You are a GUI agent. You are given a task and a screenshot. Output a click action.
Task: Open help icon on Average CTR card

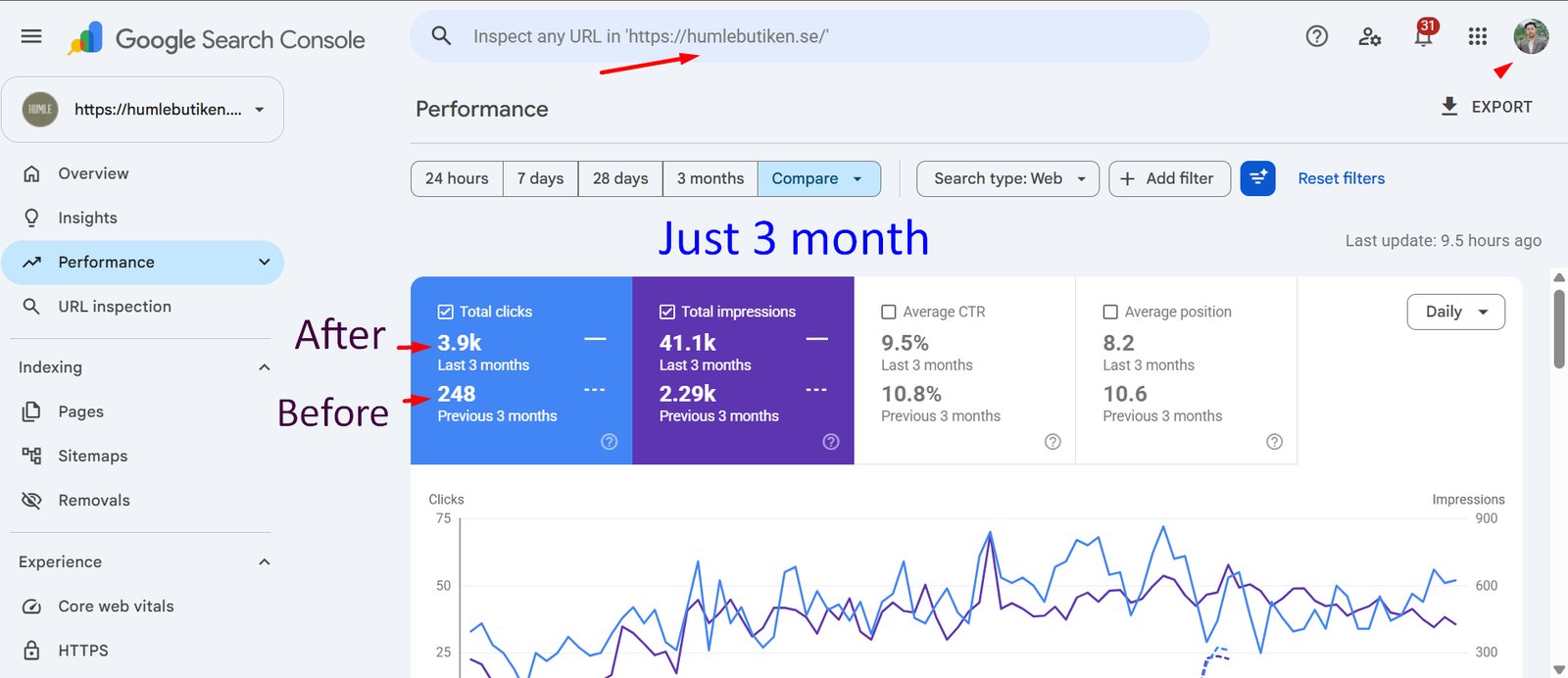coord(1053,442)
